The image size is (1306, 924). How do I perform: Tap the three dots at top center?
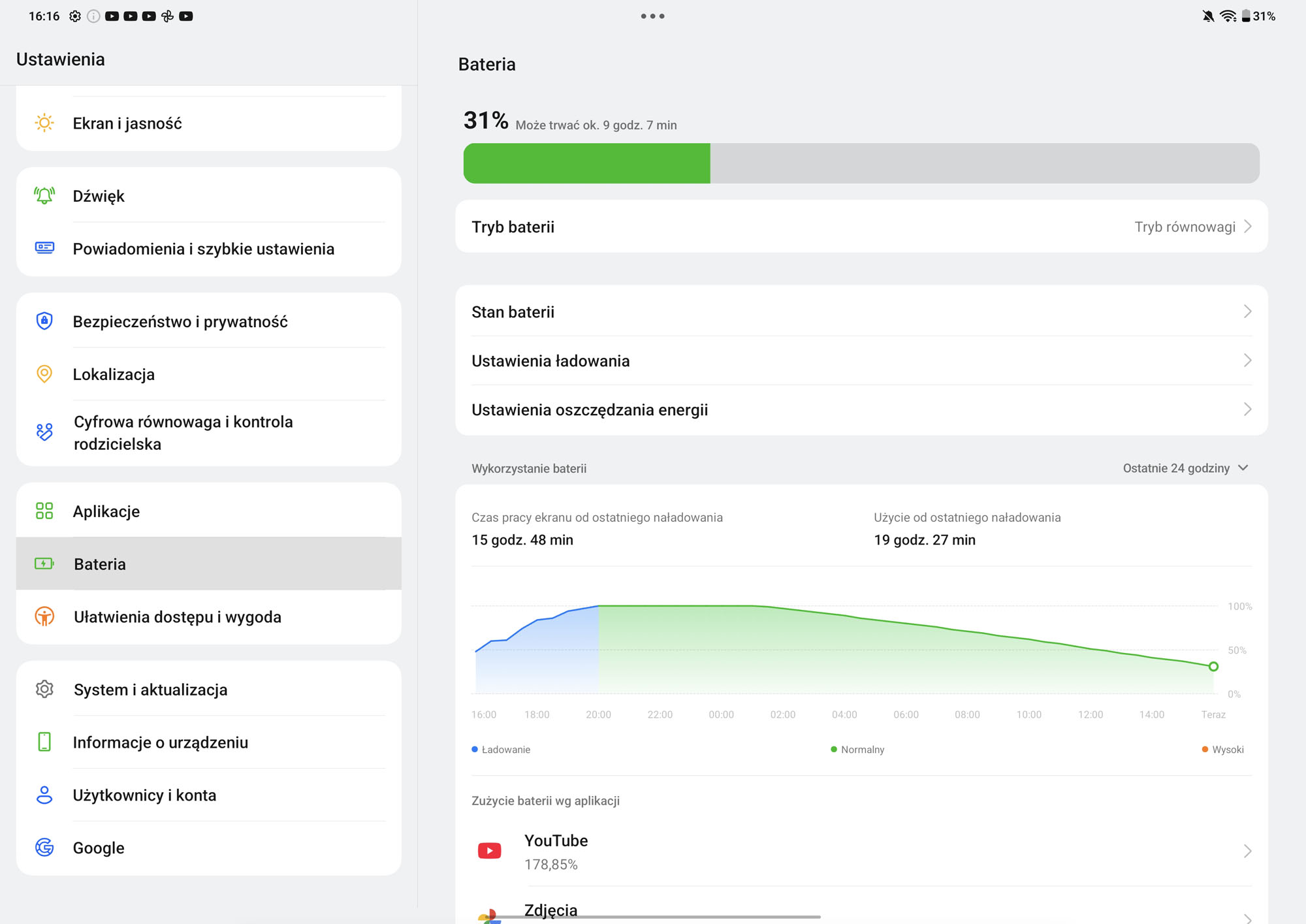(652, 16)
